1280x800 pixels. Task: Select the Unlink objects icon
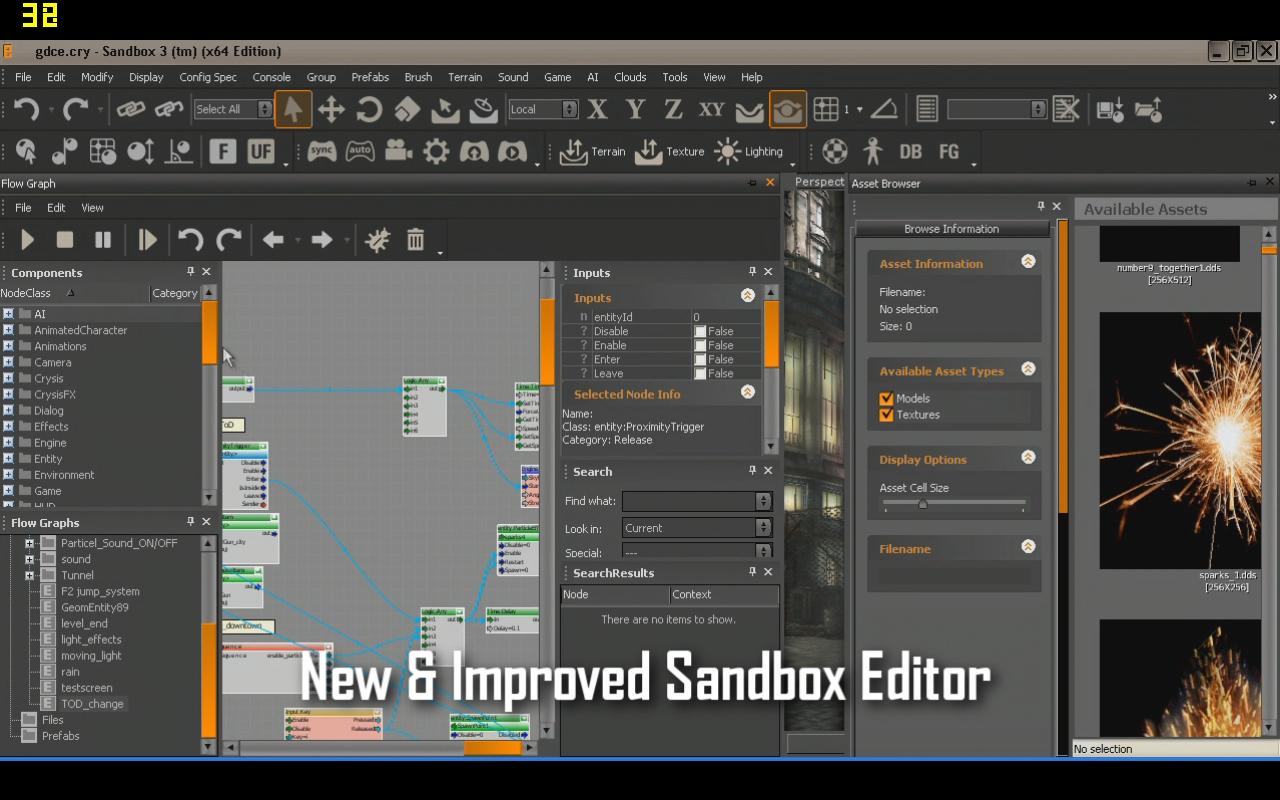[x=169, y=109]
